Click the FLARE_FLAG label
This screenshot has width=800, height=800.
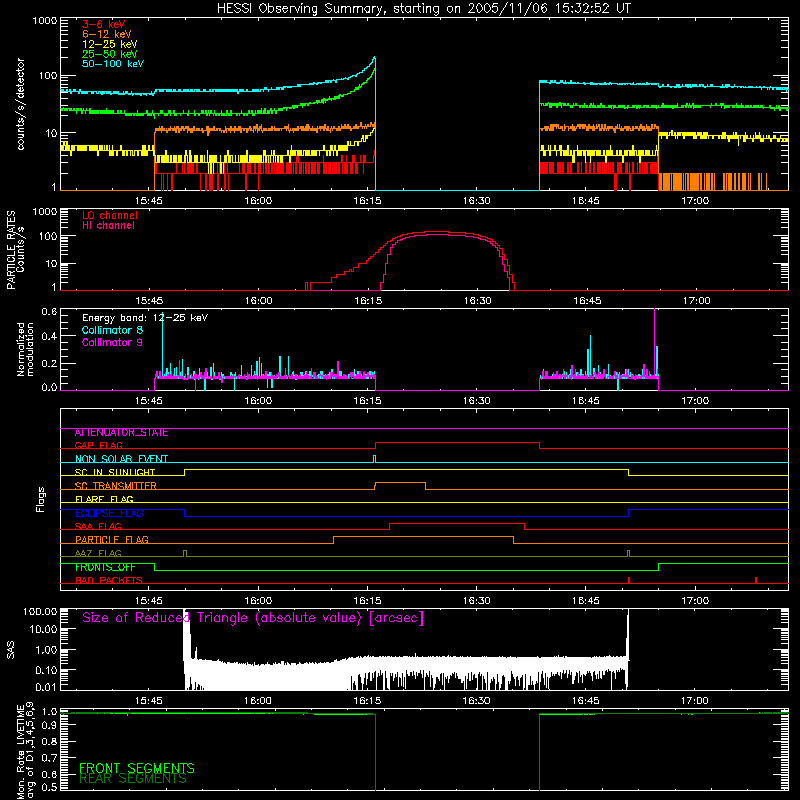point(104,499)
